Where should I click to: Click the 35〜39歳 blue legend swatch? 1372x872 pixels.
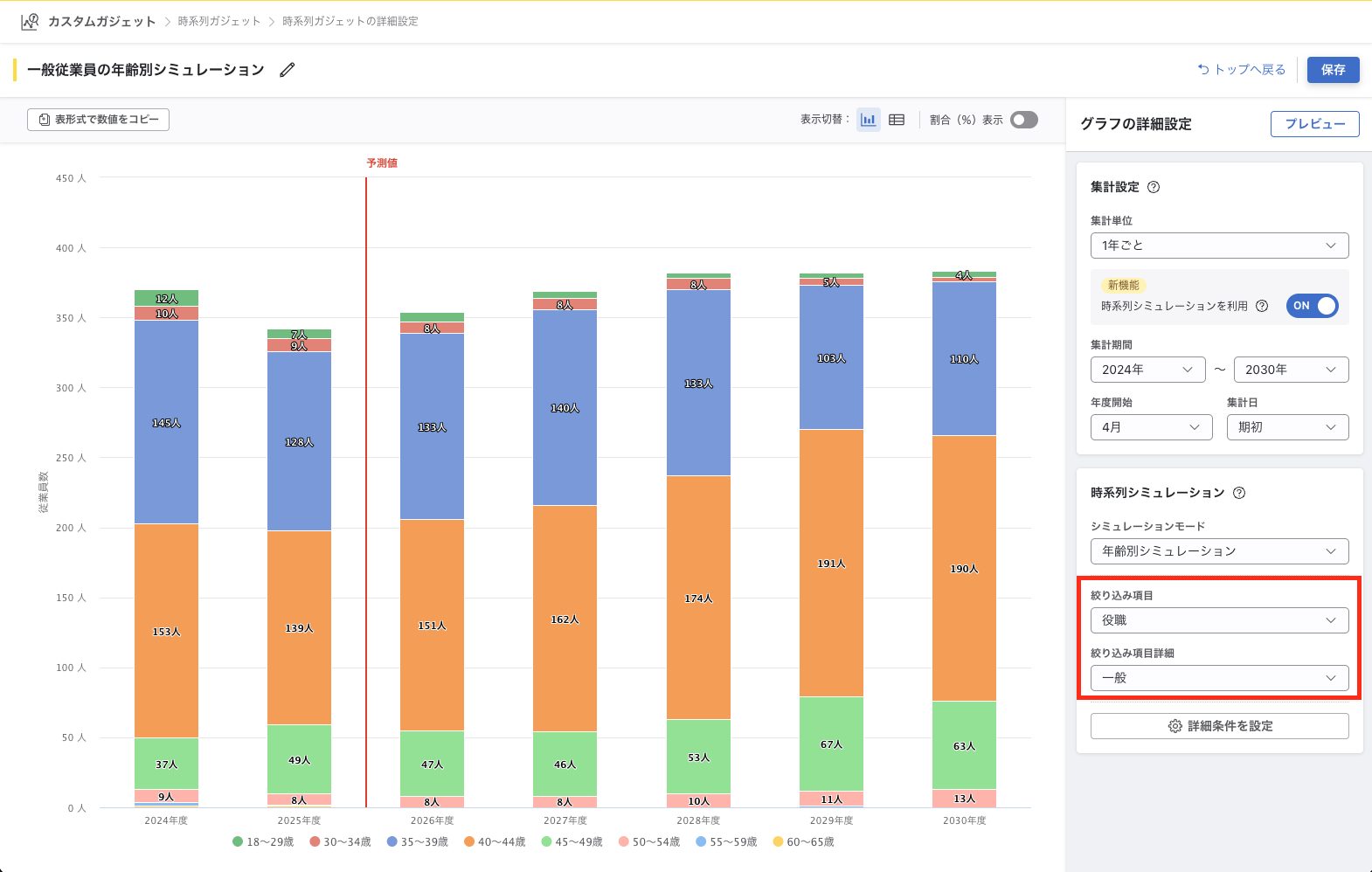point(392,842)
